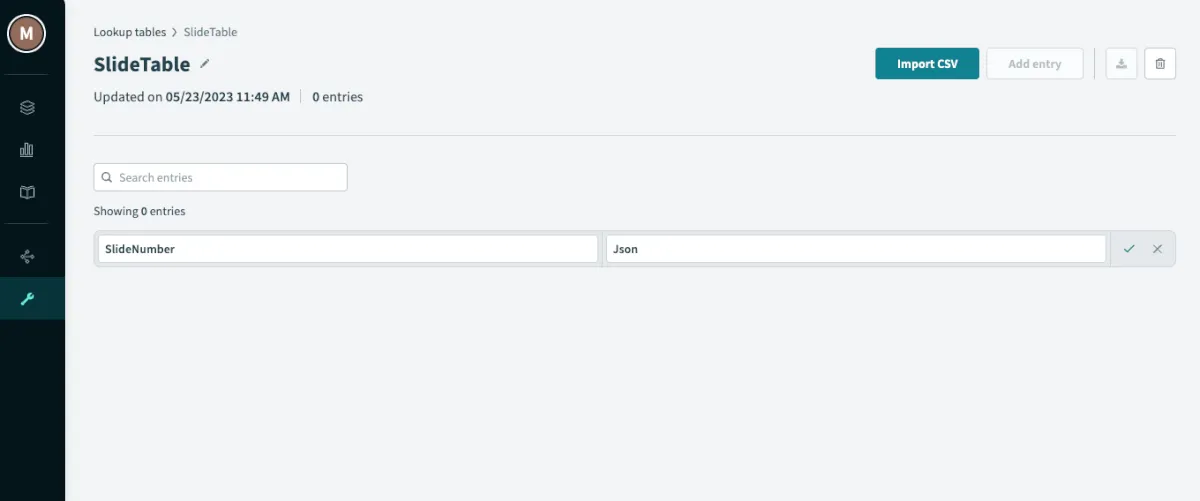Confirm the new entry with checkmark
The height and width of the screenshot is (501, 1200).
(1129, 249)
